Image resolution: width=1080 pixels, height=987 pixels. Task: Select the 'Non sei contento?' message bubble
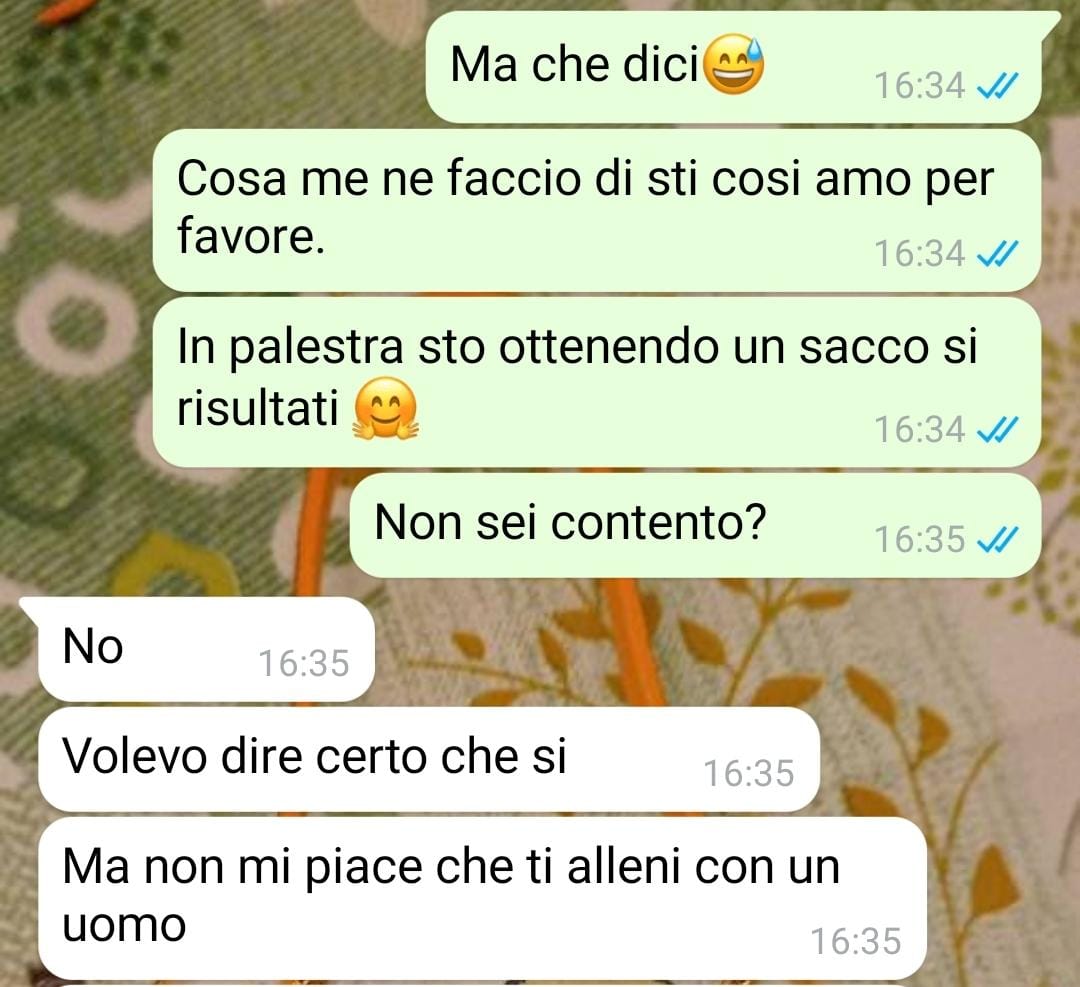(696, 526)
